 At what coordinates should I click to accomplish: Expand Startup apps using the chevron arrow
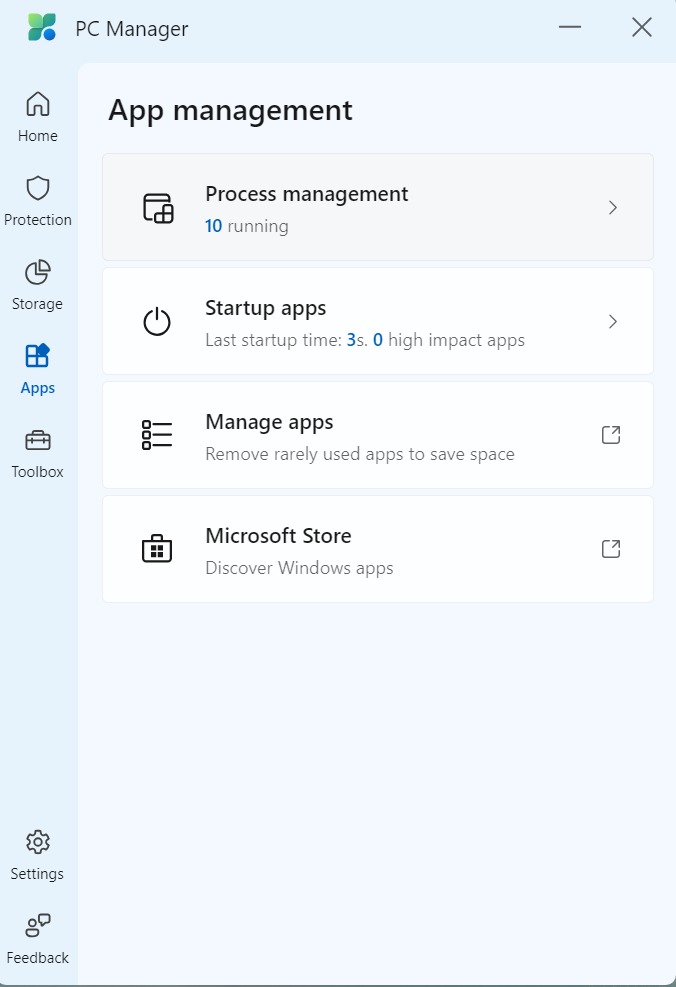click(x=613, y=322)
